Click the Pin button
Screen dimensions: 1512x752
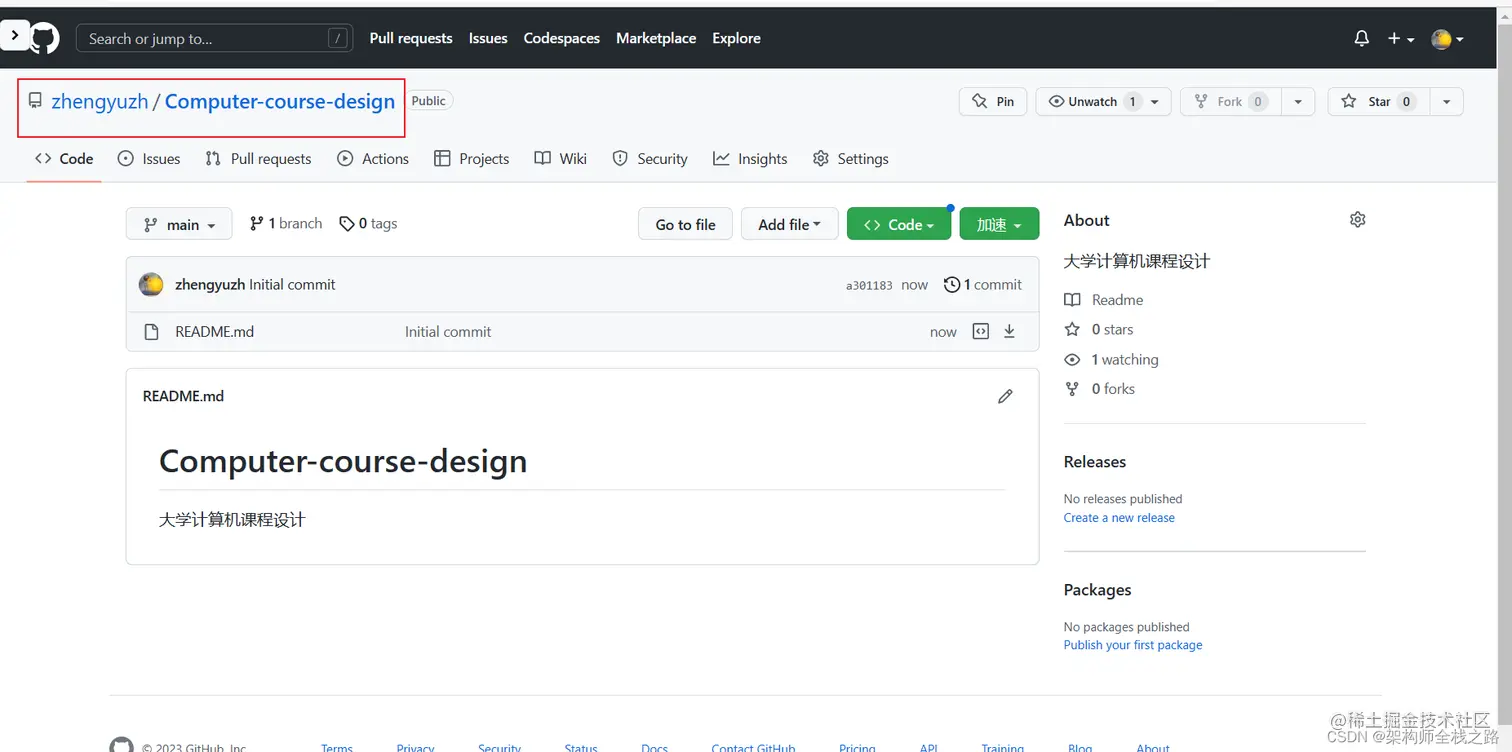point(993,101)
